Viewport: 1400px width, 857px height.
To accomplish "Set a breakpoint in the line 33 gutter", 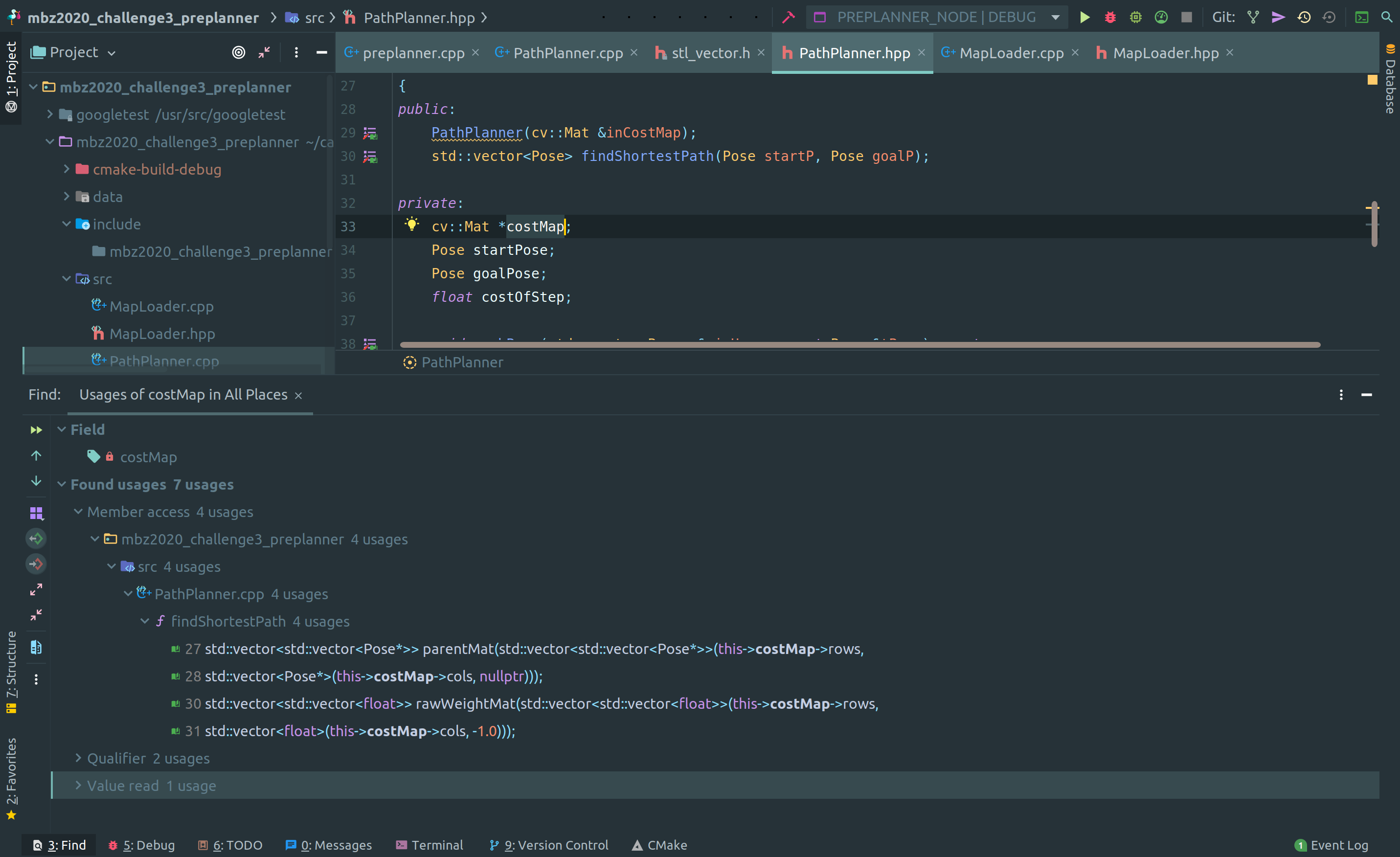I will tap(380, 226).
